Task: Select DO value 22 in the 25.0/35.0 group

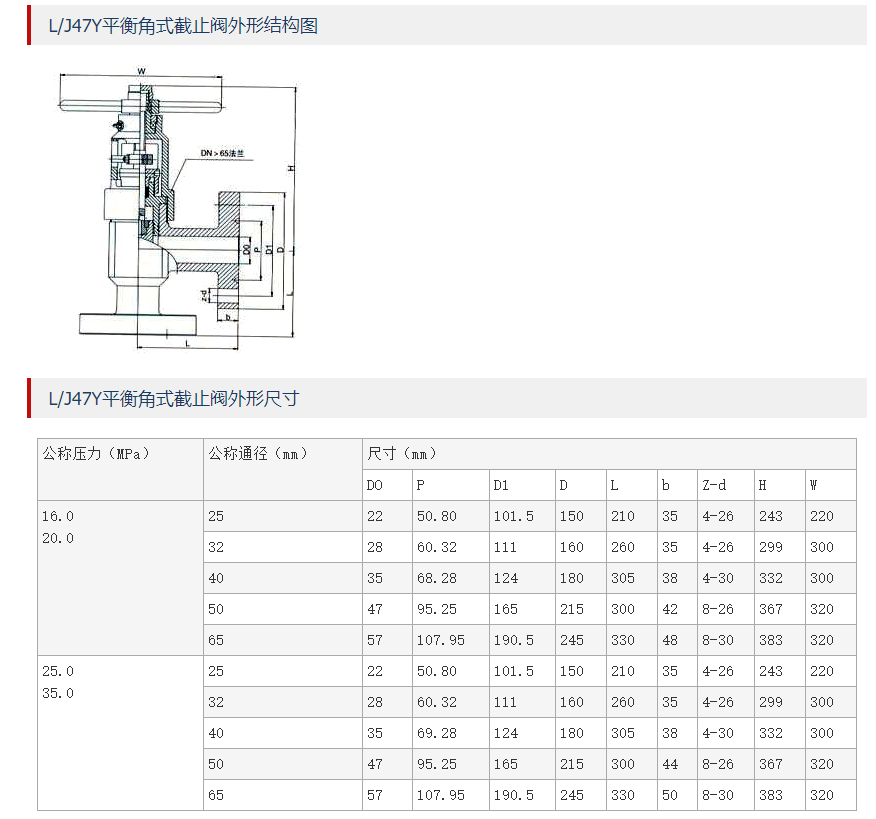Action: (x=374, y=671)
